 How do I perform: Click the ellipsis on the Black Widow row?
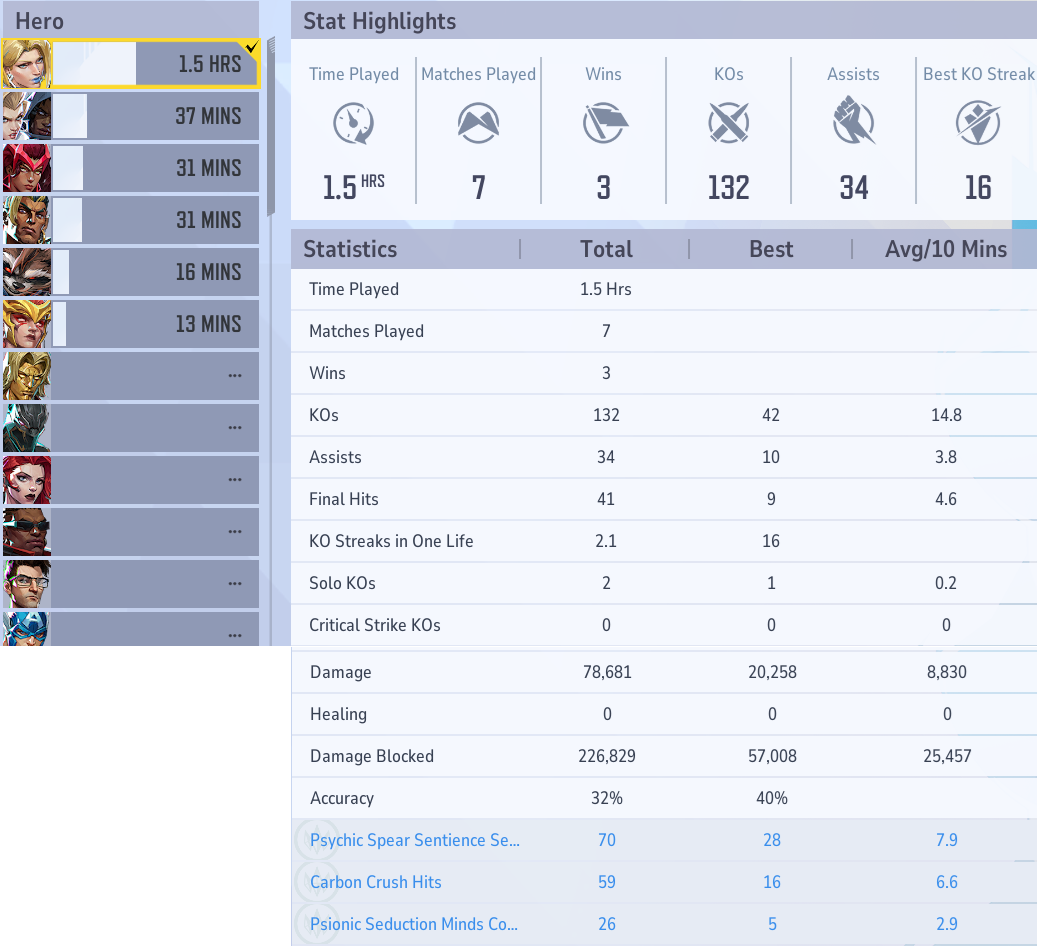(235, 480)
